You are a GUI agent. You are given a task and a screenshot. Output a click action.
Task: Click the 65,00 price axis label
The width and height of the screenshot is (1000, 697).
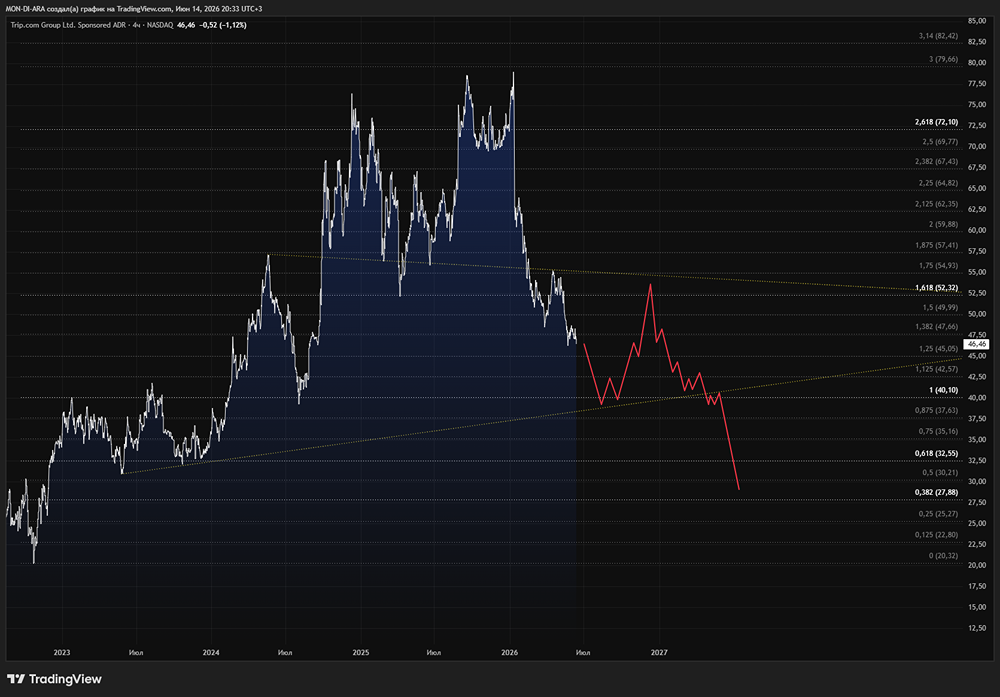point(977,189)
